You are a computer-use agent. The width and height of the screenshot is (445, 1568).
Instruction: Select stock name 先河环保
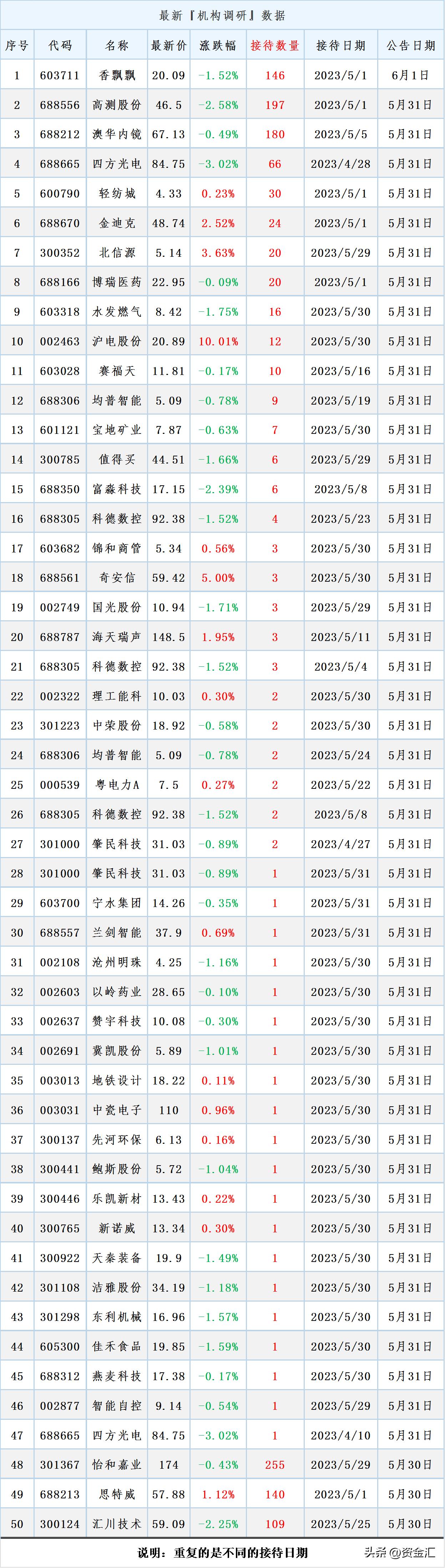(x=117, y=1140)
